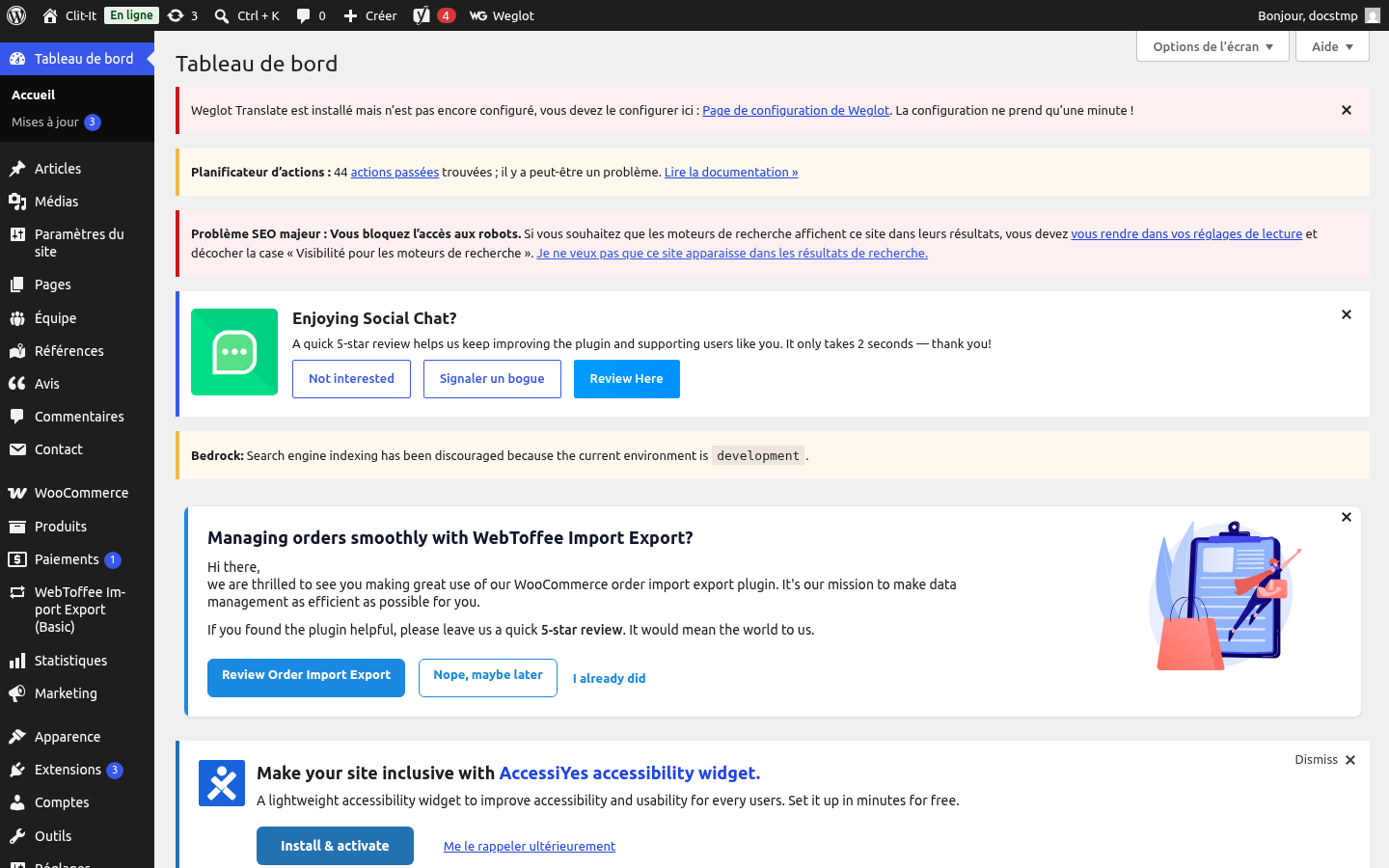Click the WebToffee clipboard illustration
This screenshot has width=1389, height=868.
coord(1225,596)
